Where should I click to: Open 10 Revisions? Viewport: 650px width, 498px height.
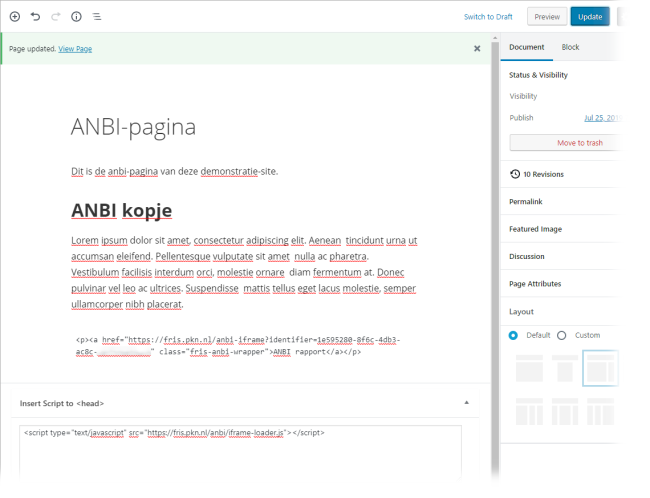(543, 174)
